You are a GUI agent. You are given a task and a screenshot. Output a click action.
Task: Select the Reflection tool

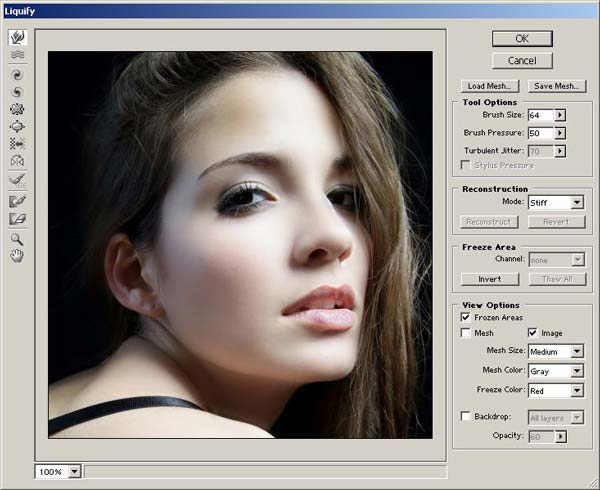[17, 161]
